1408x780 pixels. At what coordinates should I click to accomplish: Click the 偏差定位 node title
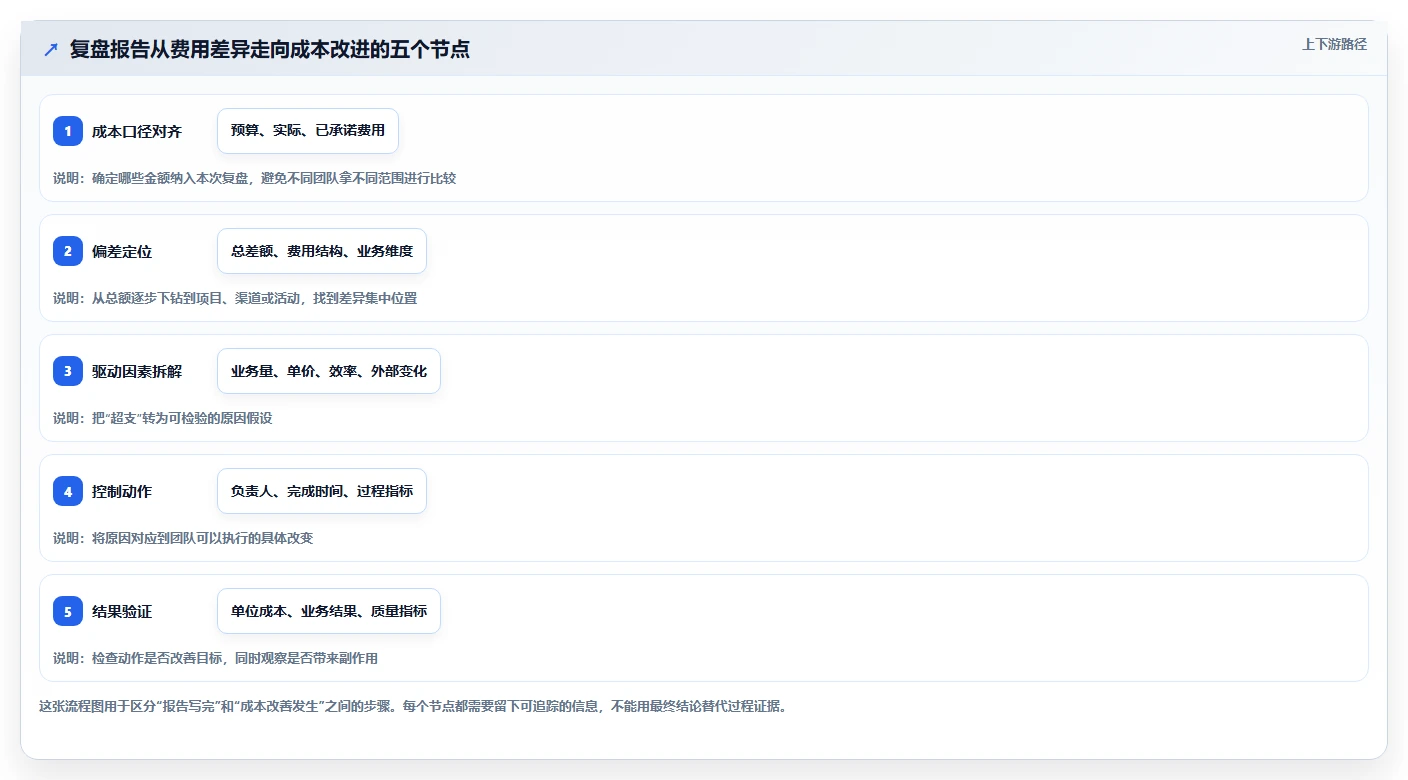point(122,251)
